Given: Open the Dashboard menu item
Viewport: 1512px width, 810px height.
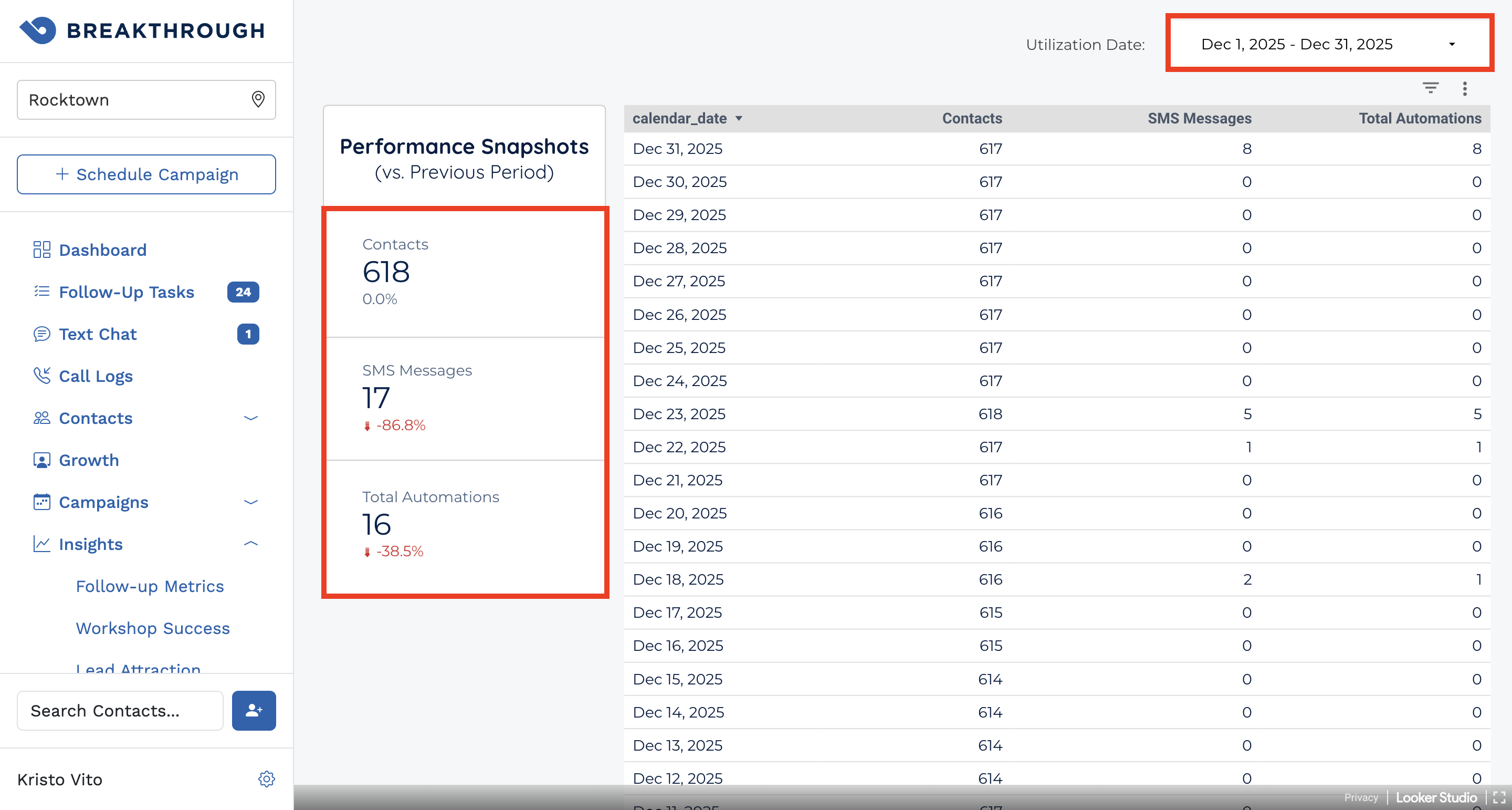Looking at the screenshot, I should click(x=102, y=250).
